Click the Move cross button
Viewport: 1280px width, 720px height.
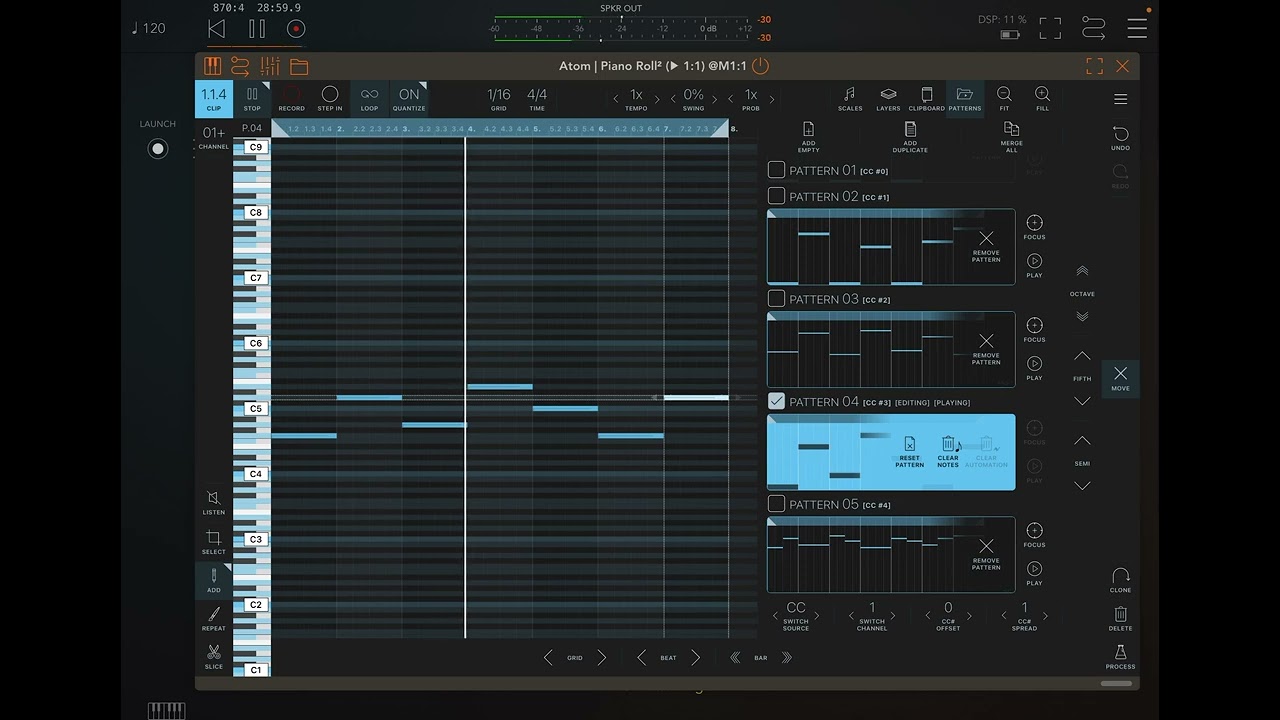pos(1120,378)
